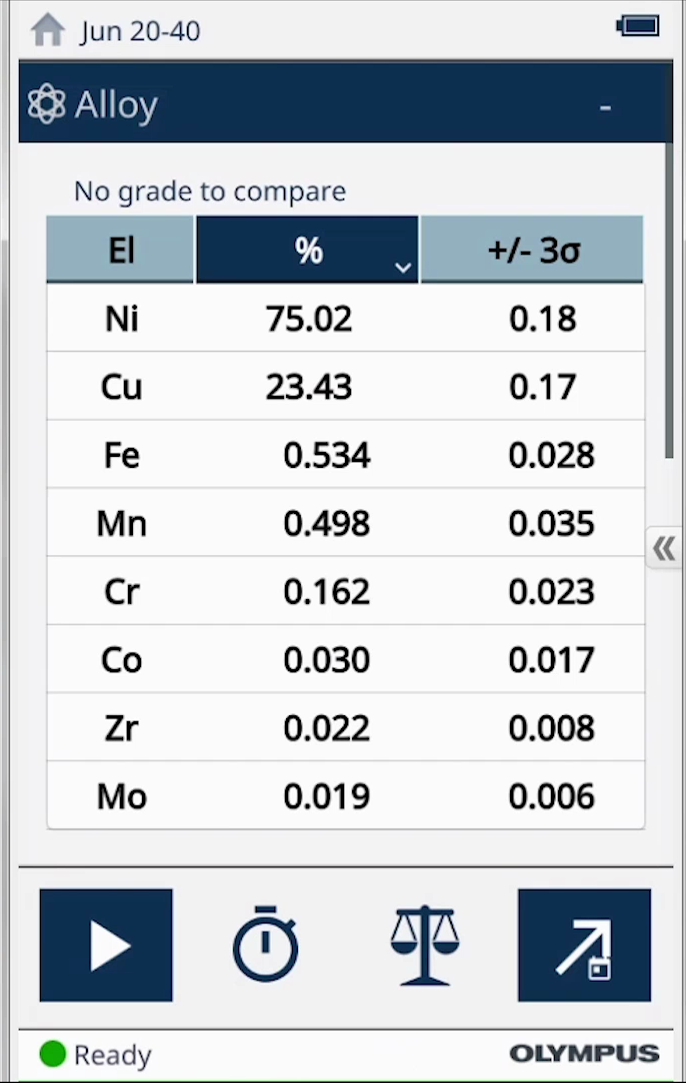The height and width of the screenshot is (1083, 686).
Task: Select the +/- 3σ column header
Action: pyautogui.click(x=532, y=250)
